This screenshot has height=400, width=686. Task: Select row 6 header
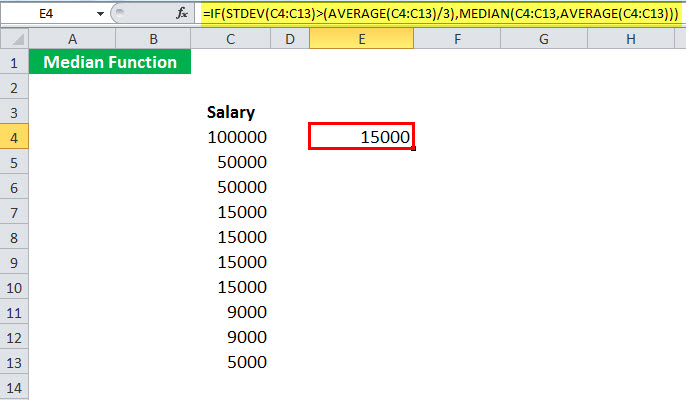tap(14, 187)
